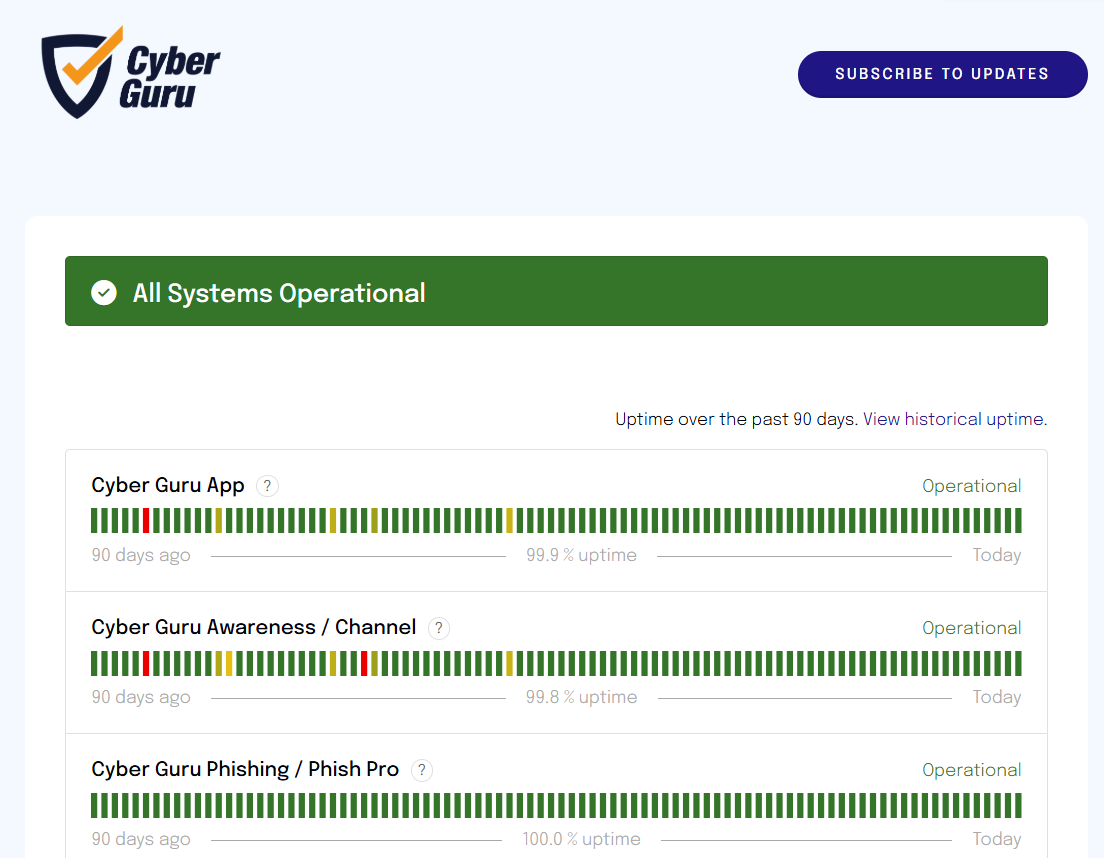Select red outage bar in Cyber Guru App timeline
The height and width of the screenshot is (858, 1104).
146,521
